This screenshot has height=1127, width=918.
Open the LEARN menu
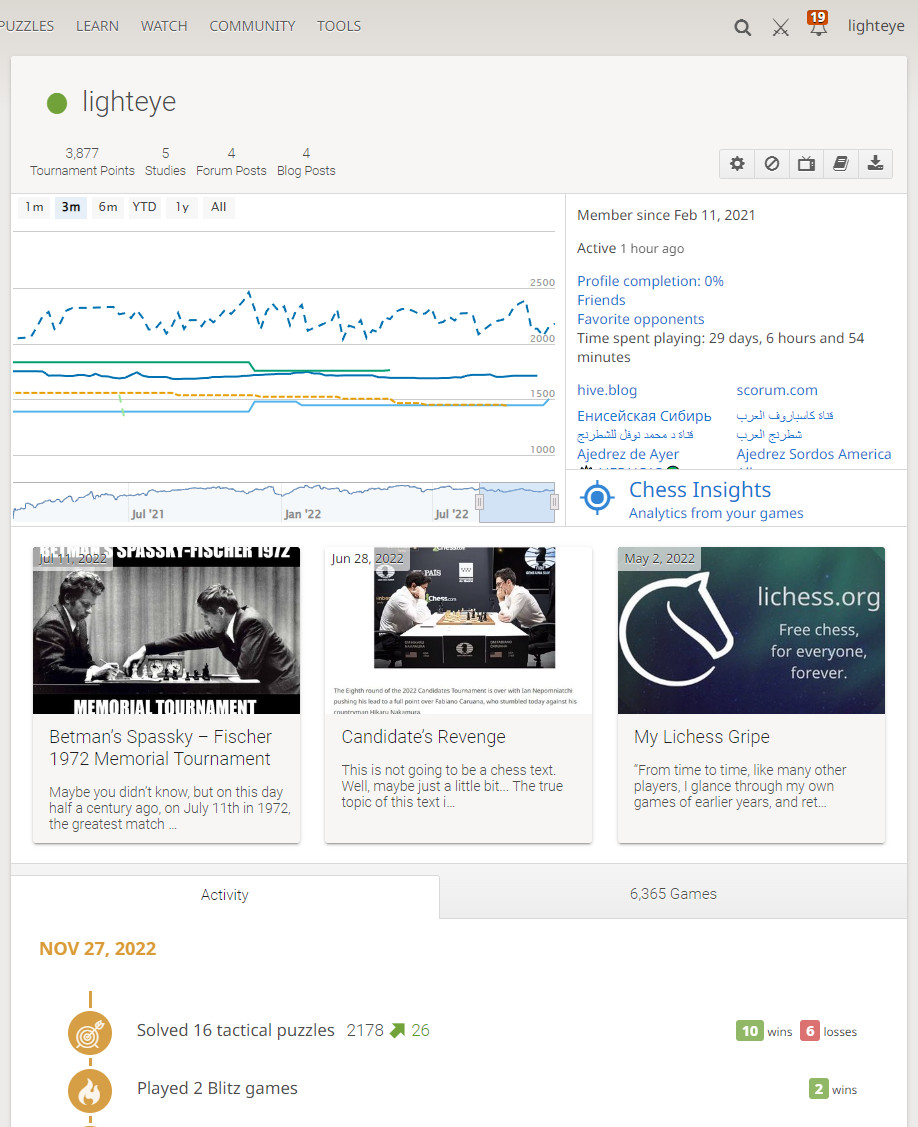pos(97,26)
